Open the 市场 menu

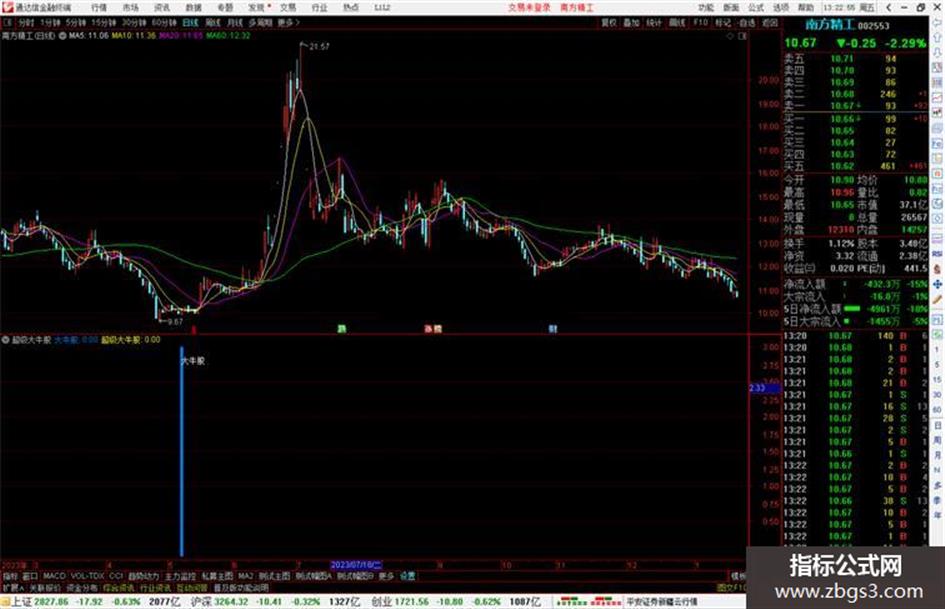[x=130, y=7]
